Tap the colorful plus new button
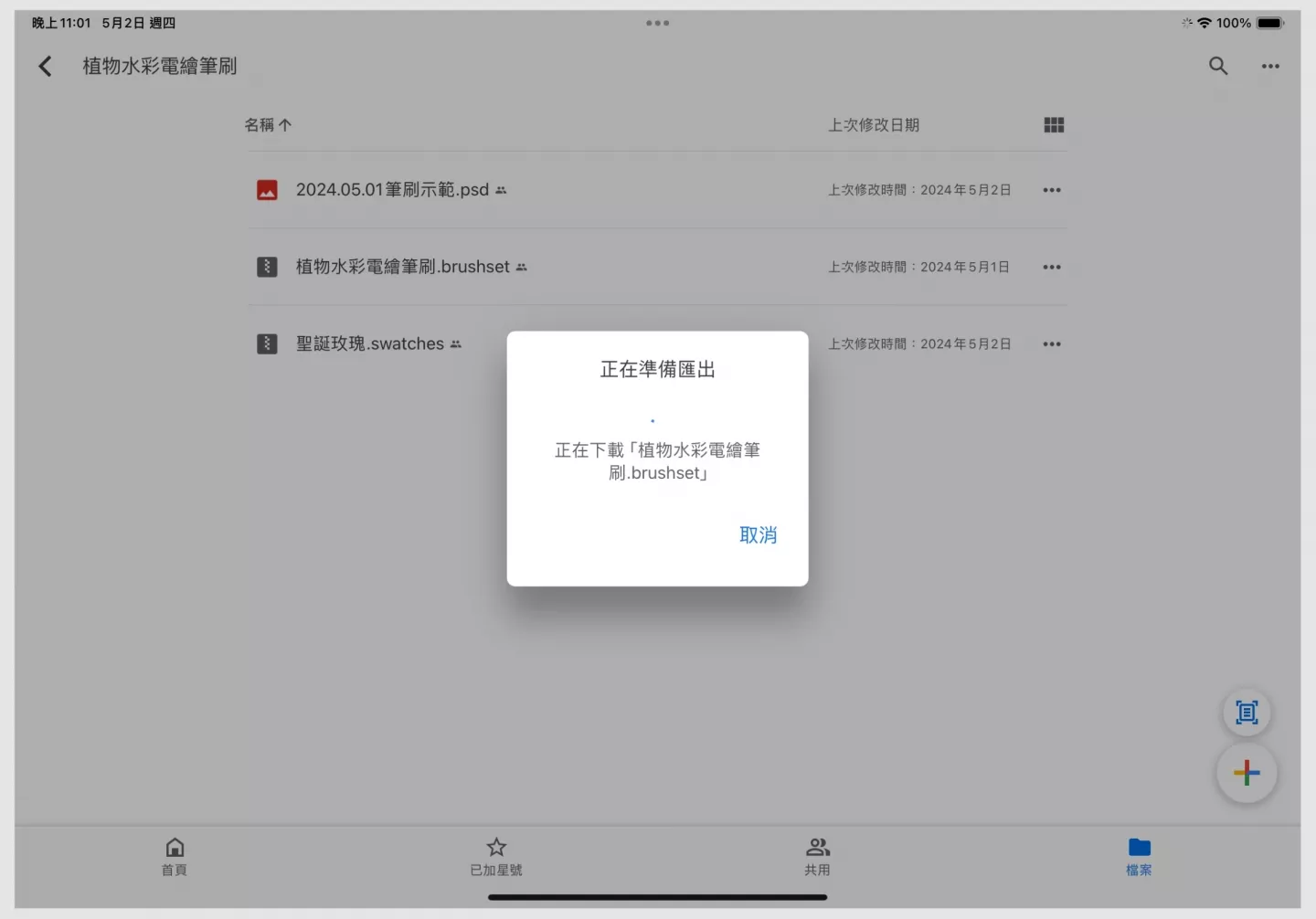 pos(1247,774)
